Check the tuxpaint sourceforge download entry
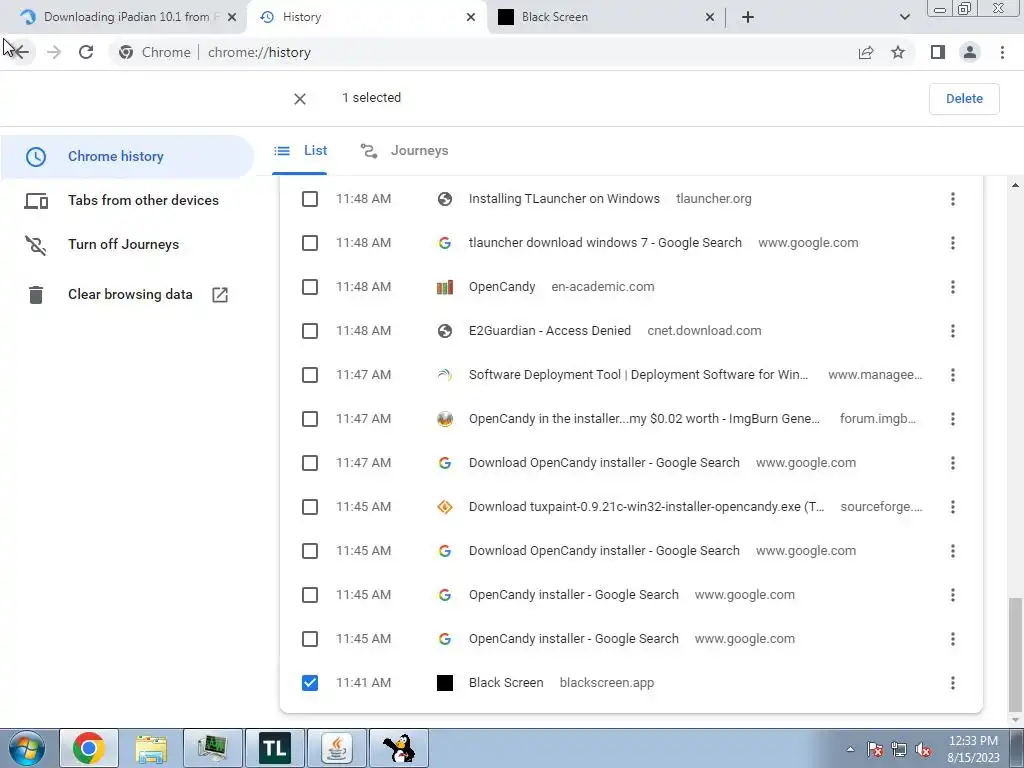The image size is (1024, 768). pyautogui.click(x=310, y=507)
